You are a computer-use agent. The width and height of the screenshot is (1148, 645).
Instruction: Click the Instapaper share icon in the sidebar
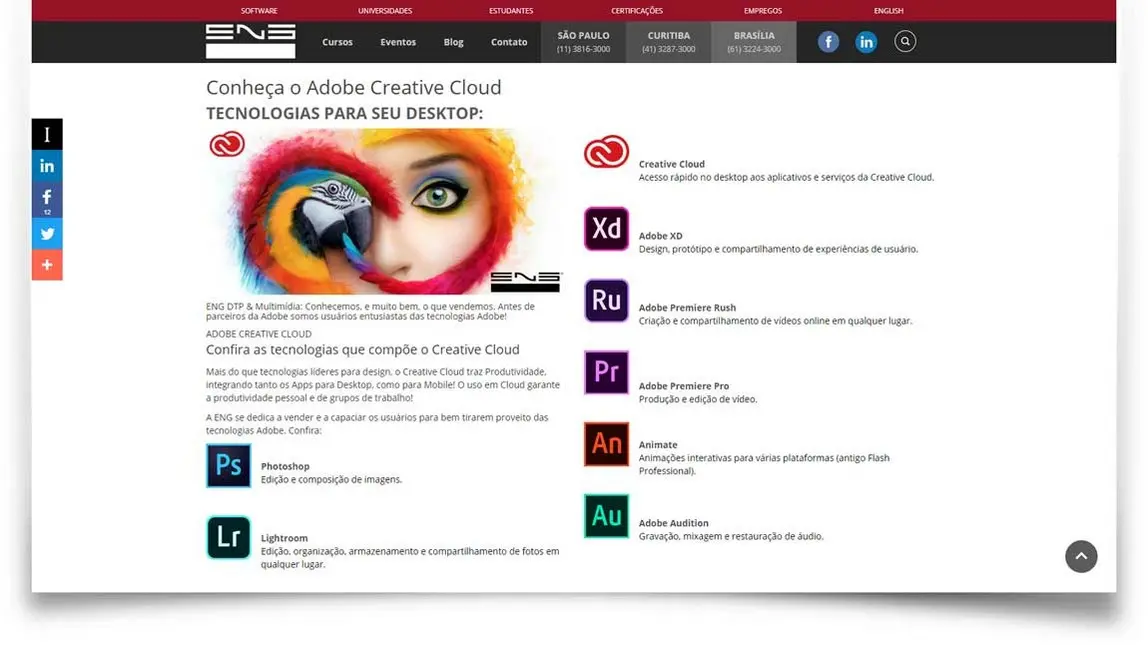[47, 134]
